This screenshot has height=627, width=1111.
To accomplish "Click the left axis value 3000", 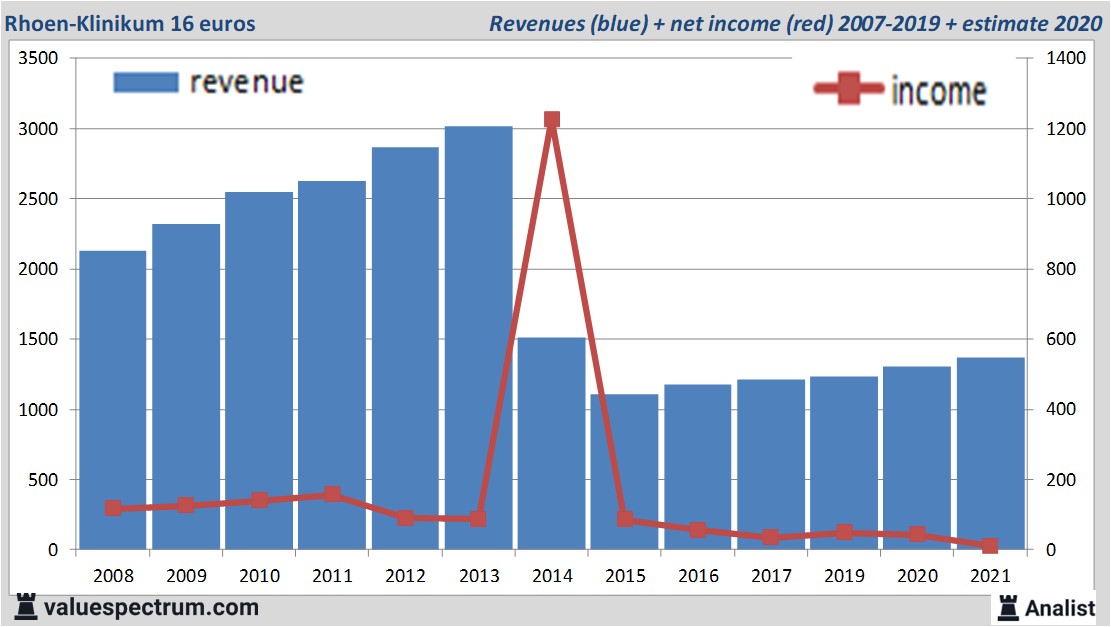I will [x=38, y=129].
